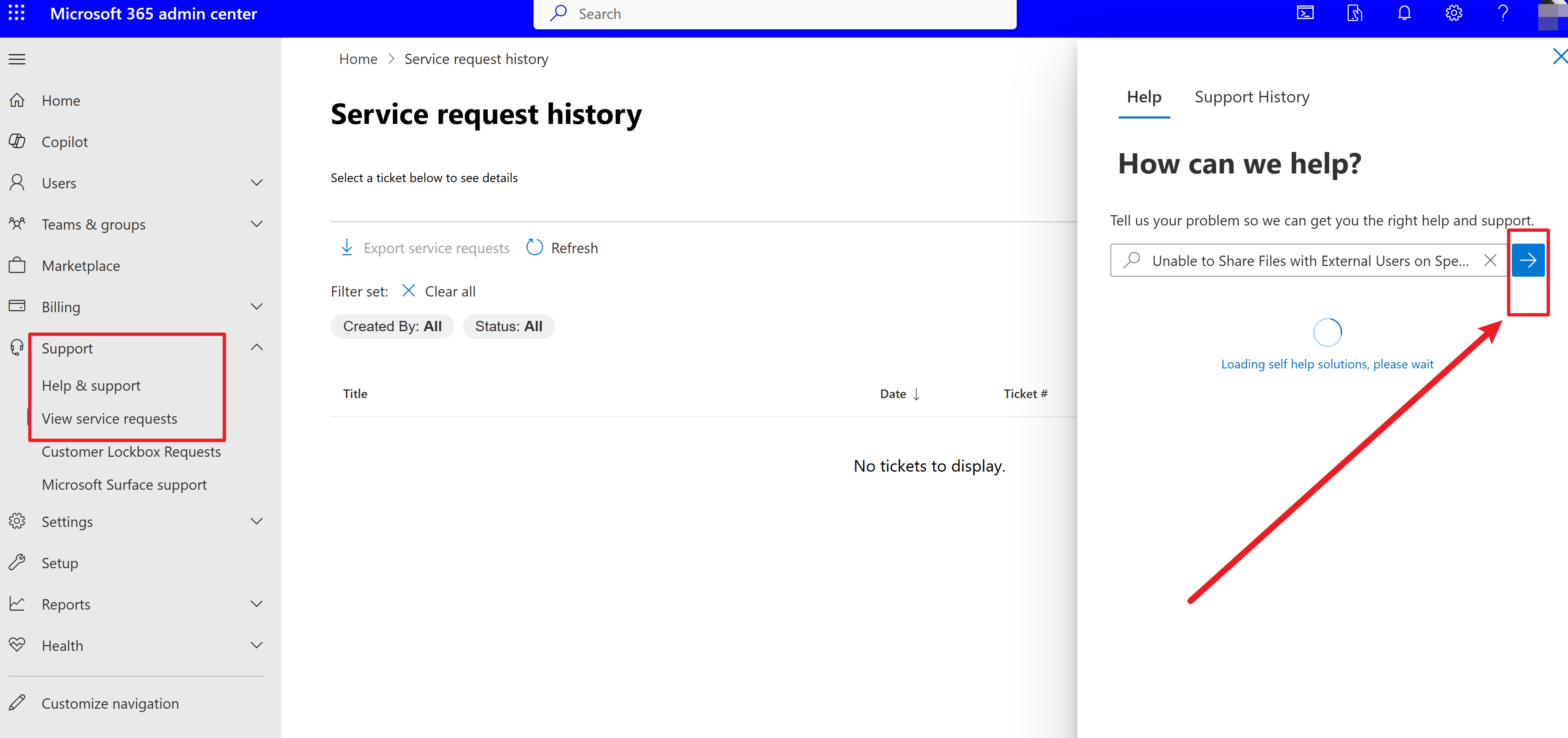Select the Help tab

coord(1144,97)
